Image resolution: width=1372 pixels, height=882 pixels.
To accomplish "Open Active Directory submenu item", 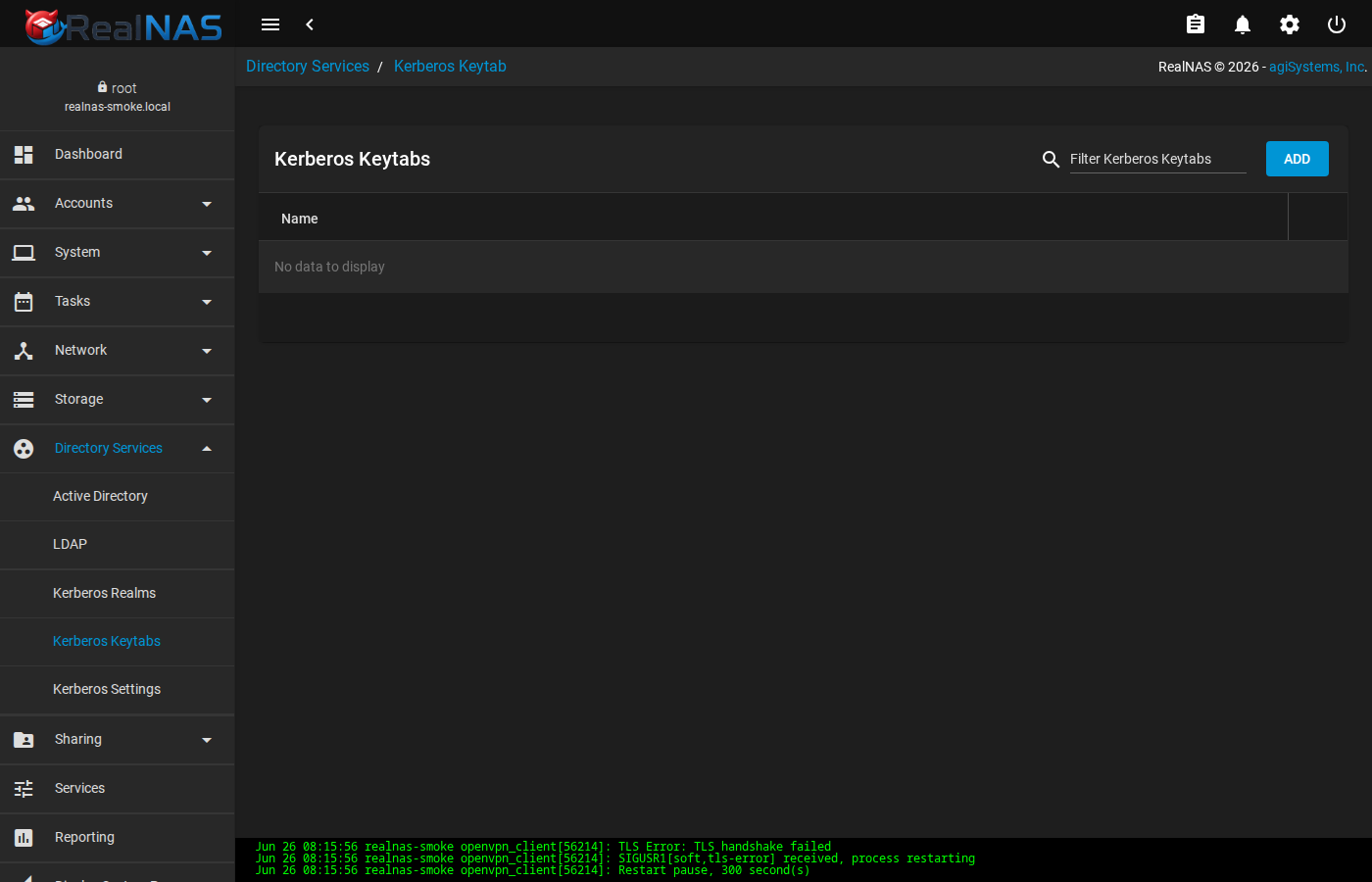I will tap(118, 497).
